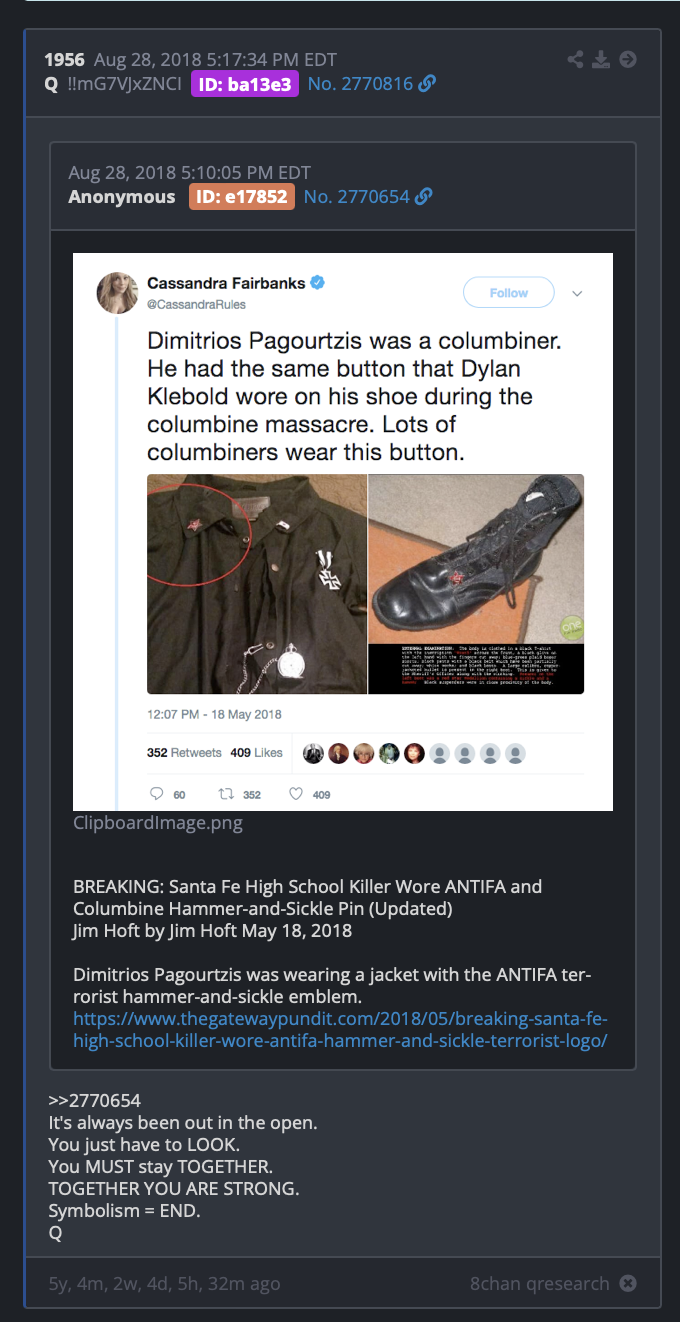Click the purple ID: ba13e3 tag

[x=245, y=84]
